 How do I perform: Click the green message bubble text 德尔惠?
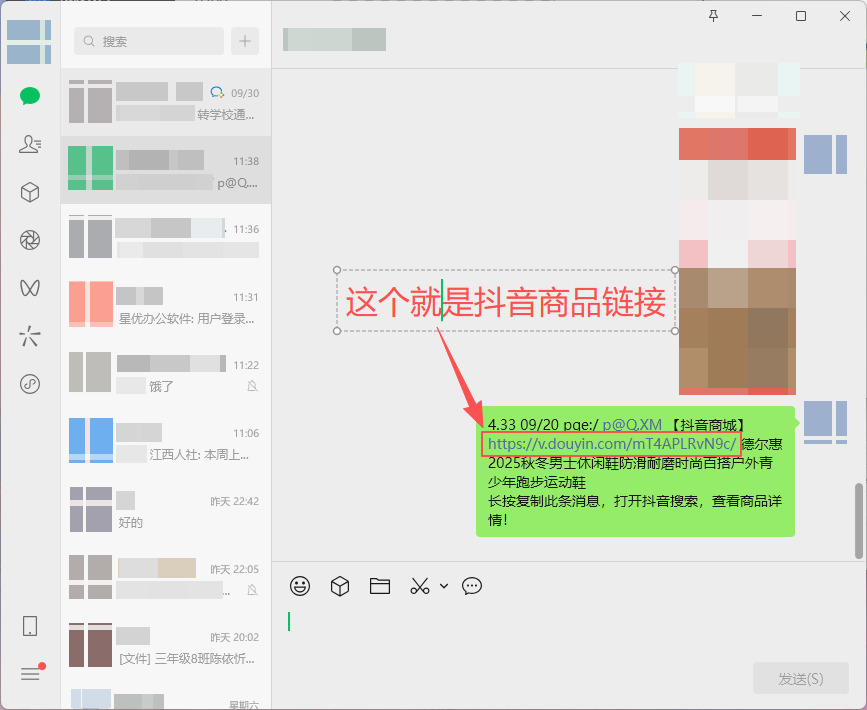(x=762, y=444)
